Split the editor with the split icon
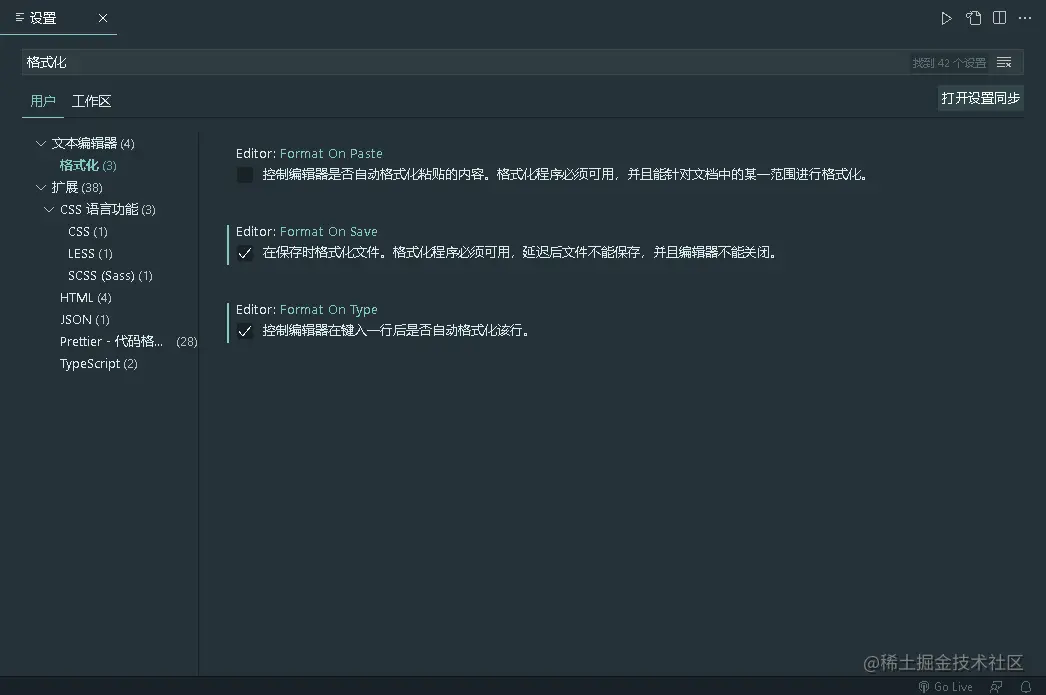 click(999, 18)
